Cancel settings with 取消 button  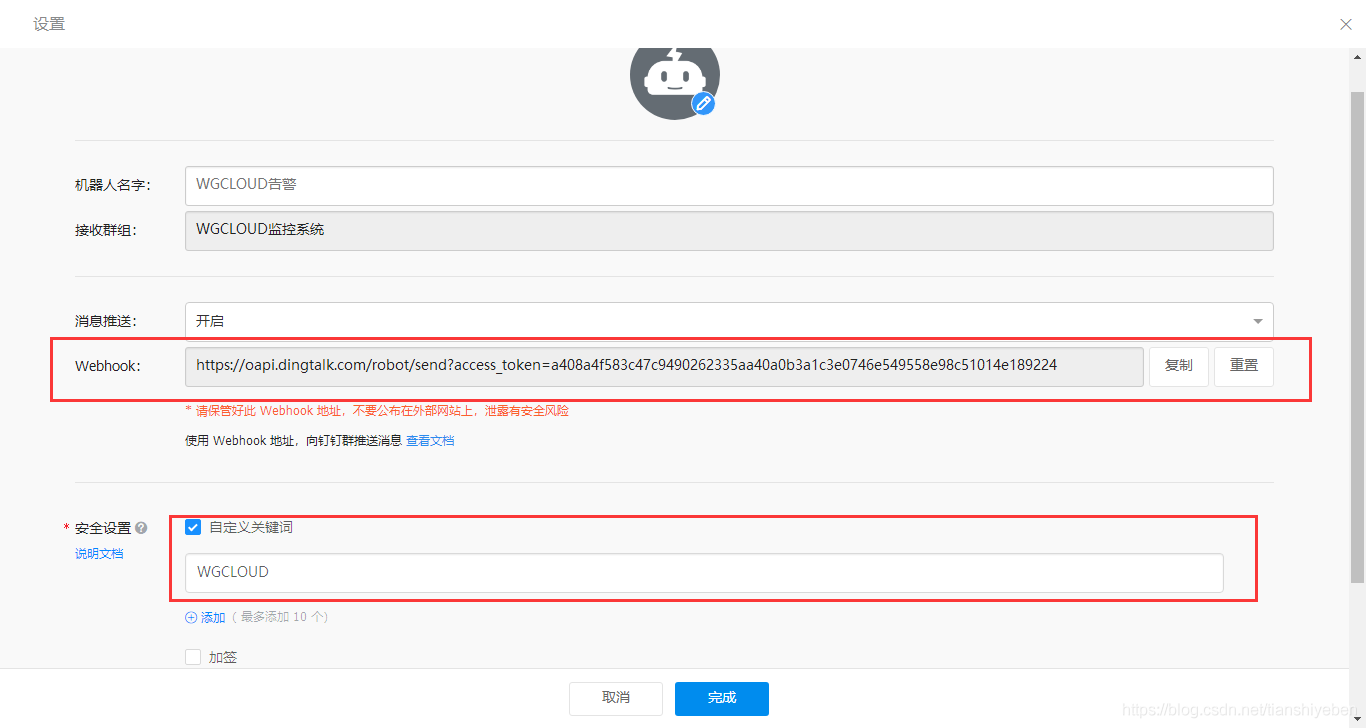616,698
